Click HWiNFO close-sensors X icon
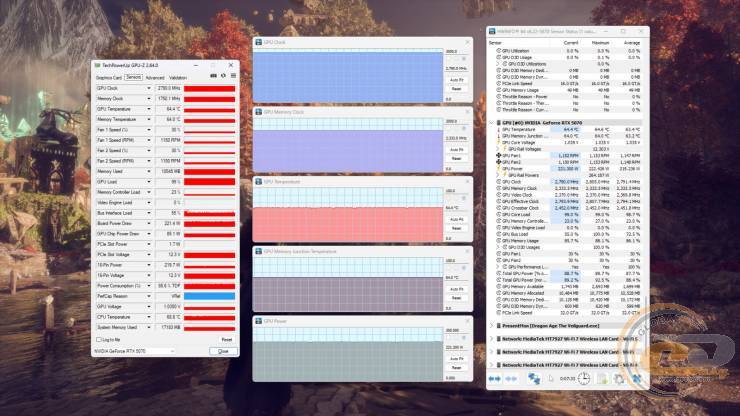Screen dimensions: 740x416 point(637,379)
